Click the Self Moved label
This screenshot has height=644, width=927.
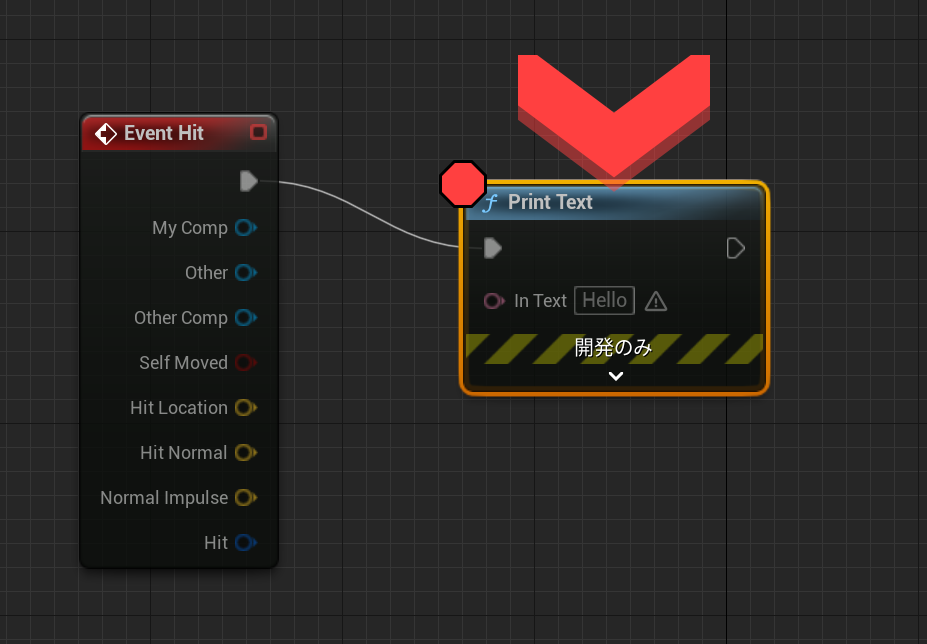point(183,363)
